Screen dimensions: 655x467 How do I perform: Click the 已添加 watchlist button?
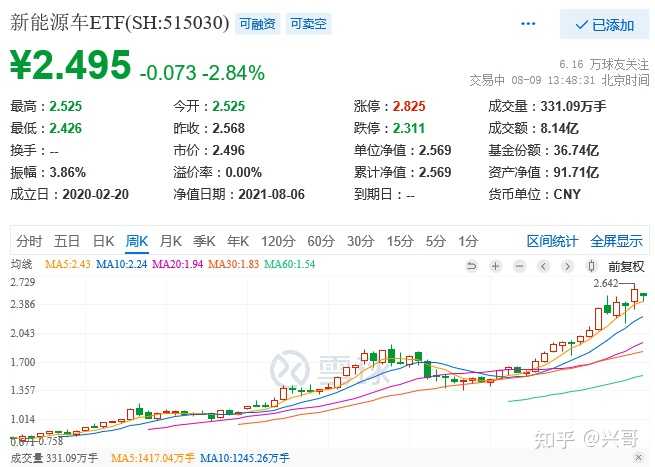pyautogui.click(x=604, y=25)
